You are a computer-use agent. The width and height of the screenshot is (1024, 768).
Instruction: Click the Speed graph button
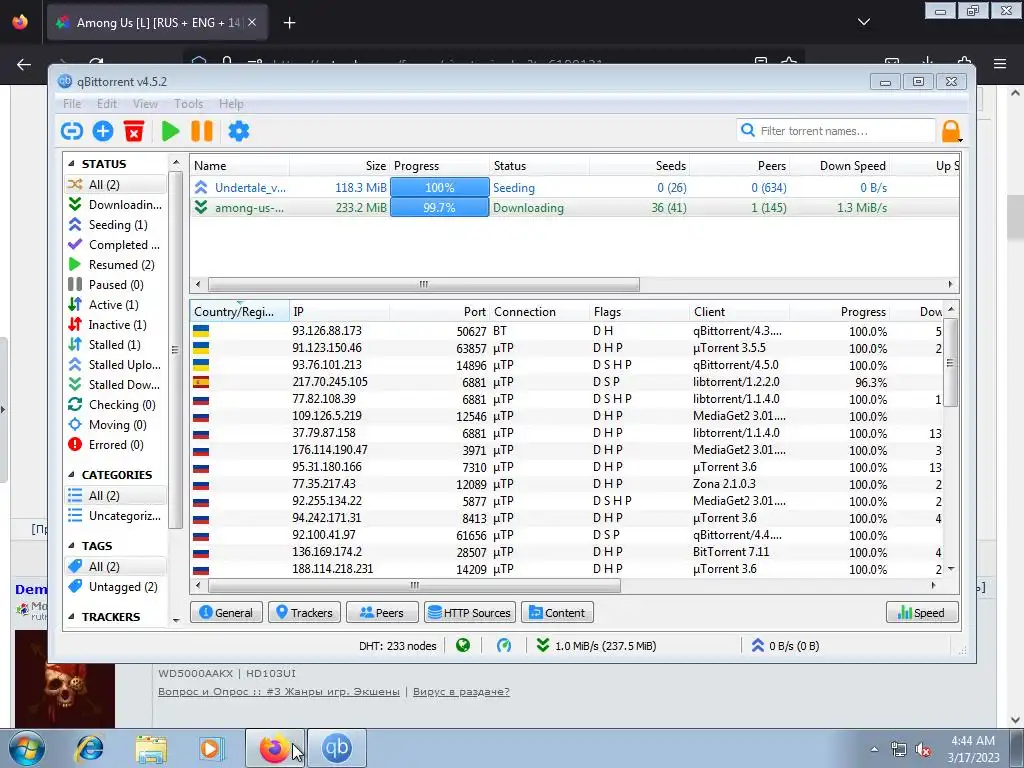[922, 613]
